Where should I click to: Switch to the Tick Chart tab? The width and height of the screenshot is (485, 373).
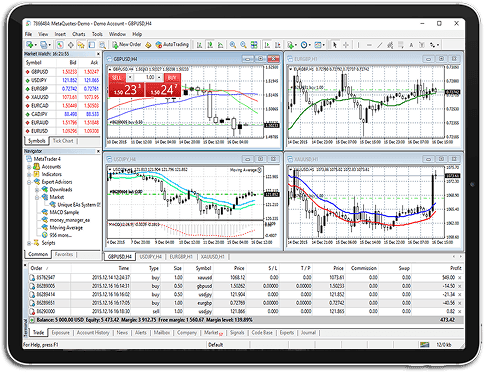tap(63, 141)
